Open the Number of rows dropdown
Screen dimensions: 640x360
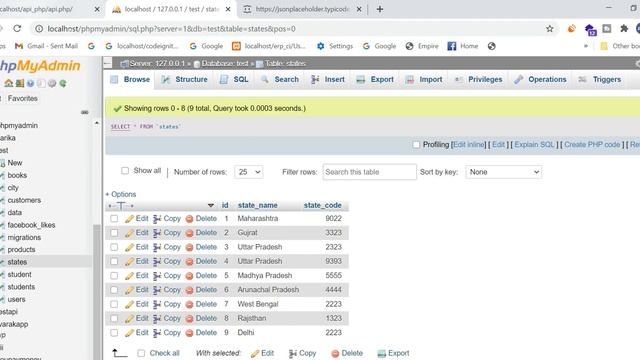(x=249, y=172)
